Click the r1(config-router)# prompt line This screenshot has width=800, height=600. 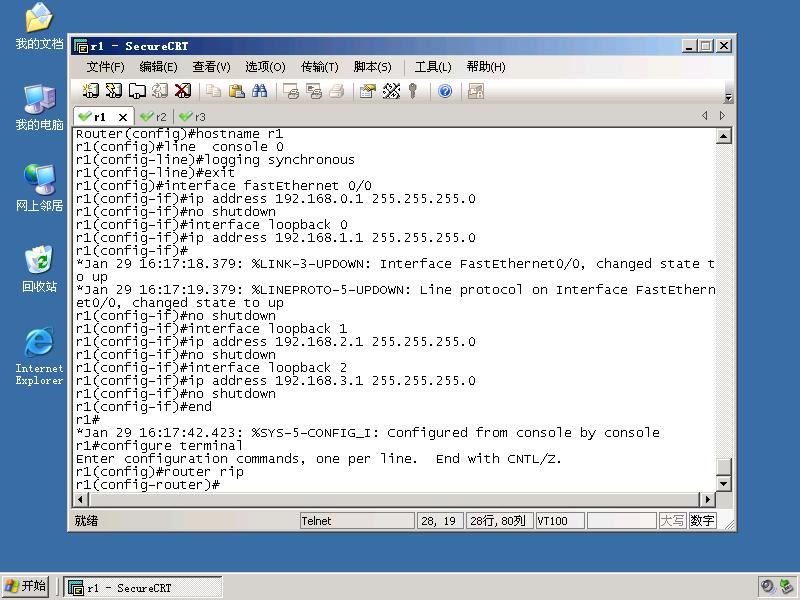point(148,485)
